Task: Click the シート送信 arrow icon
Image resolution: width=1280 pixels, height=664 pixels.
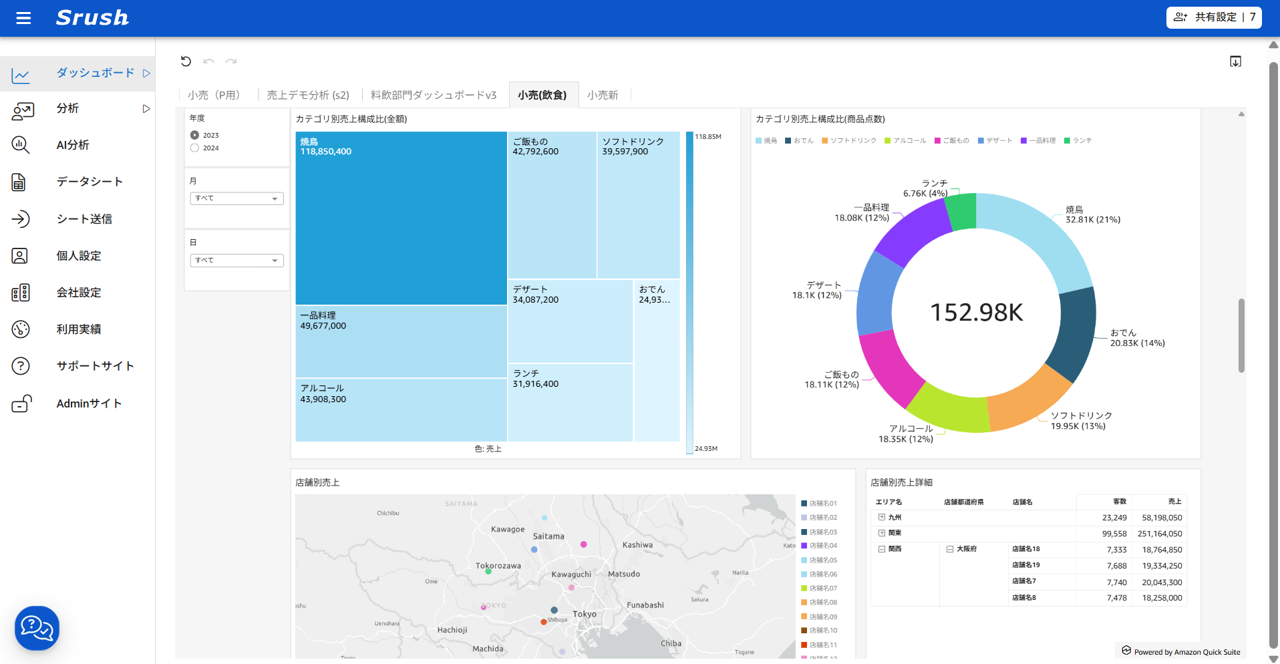Action: (x=20, y=219)
